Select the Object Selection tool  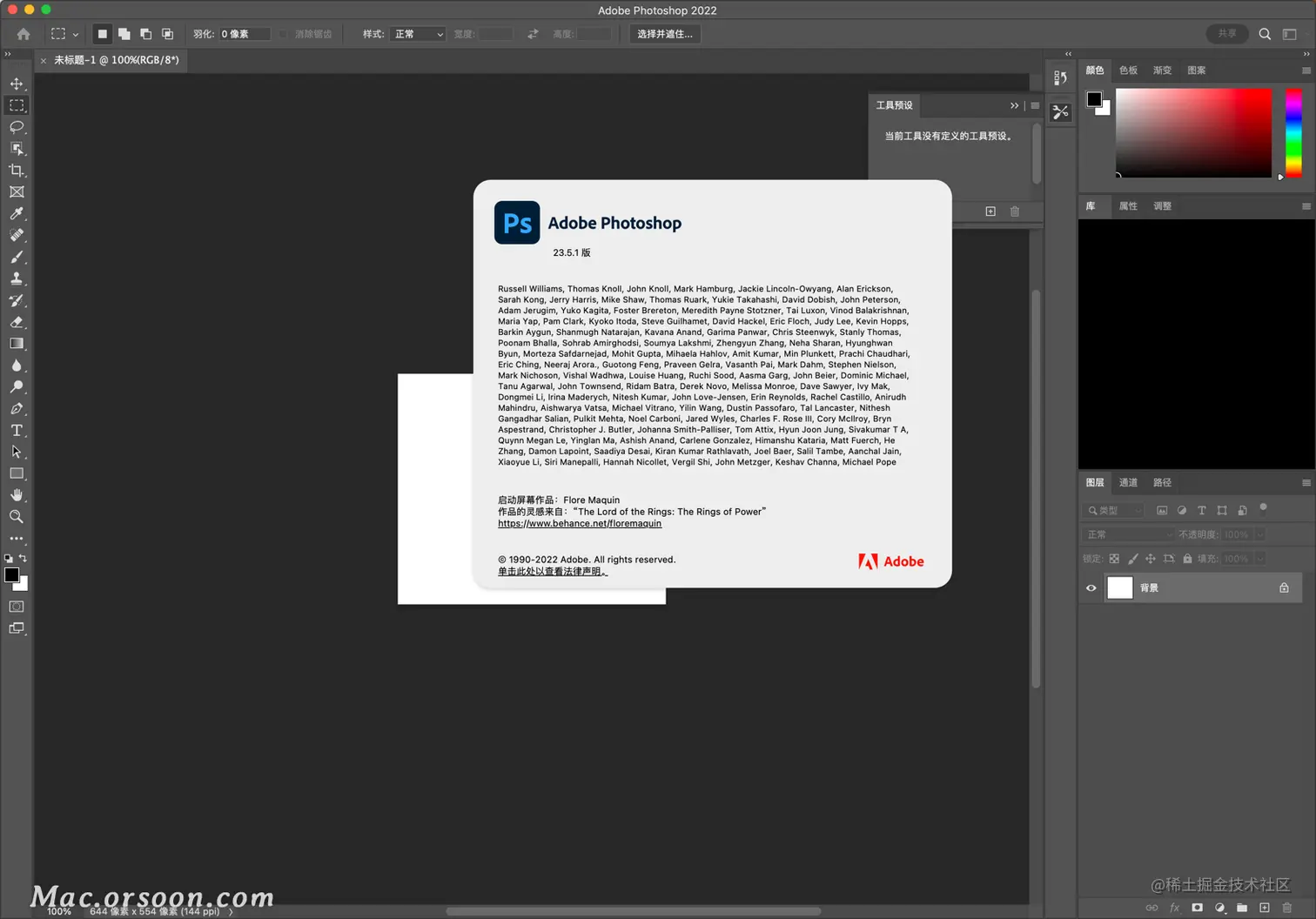tap(17, 149)
